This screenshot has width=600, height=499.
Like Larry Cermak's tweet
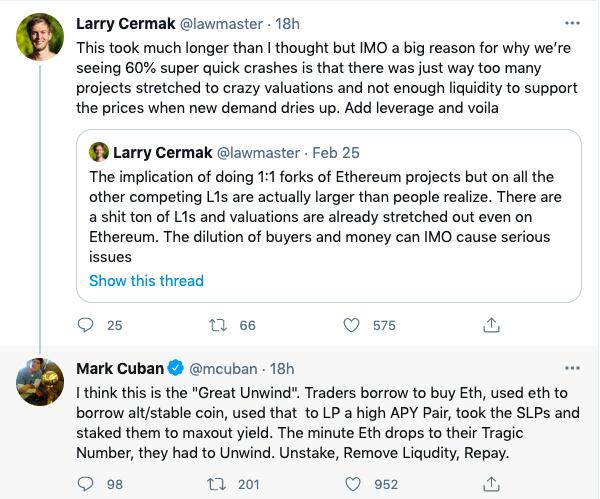pyautogui.click(x=352, y=325)
